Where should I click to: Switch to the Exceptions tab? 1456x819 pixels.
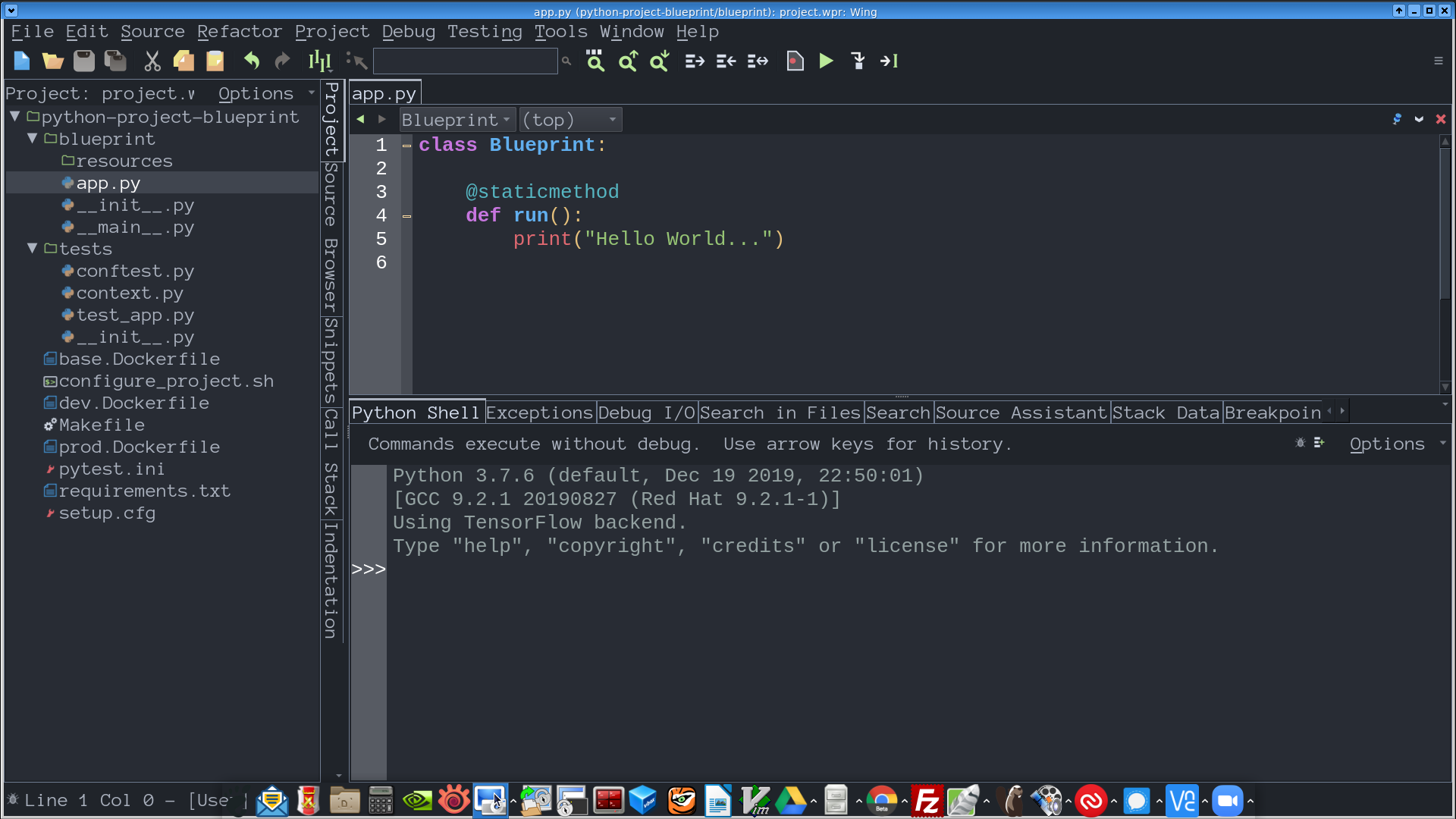[540, 413]
